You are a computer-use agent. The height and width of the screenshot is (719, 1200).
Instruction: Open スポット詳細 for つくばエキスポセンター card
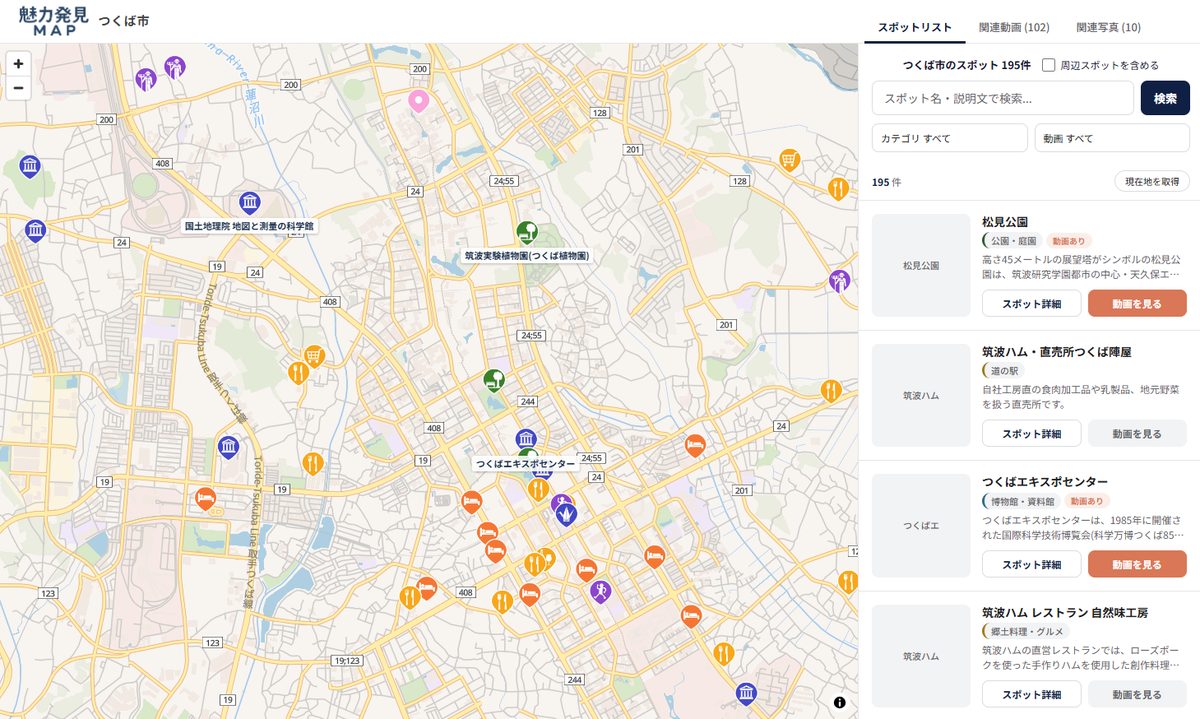(x=1031, y=564)
